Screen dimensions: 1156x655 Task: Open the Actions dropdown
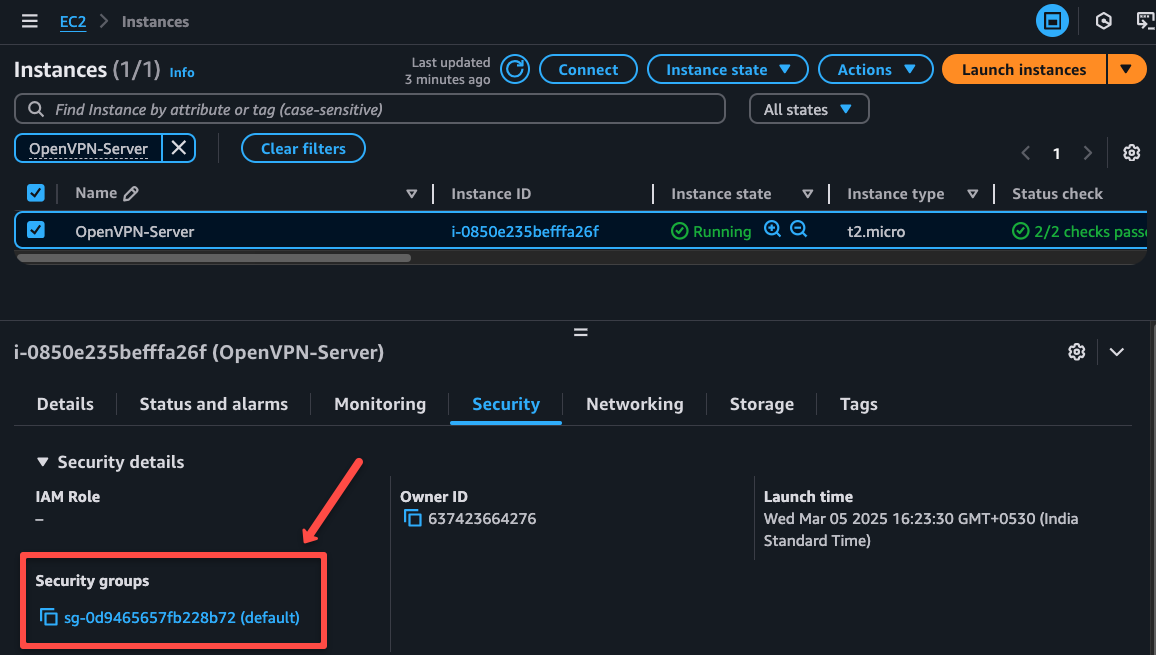[875, 69]
